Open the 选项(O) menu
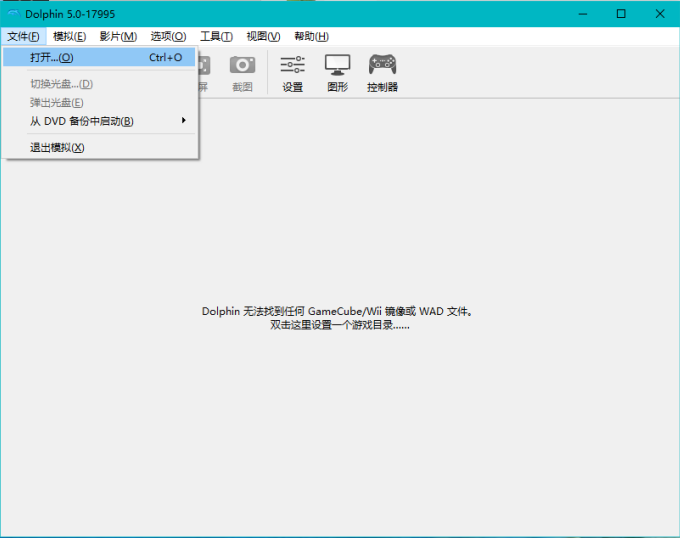The height and width of the screenshot is (538, 680). [168, 36]
